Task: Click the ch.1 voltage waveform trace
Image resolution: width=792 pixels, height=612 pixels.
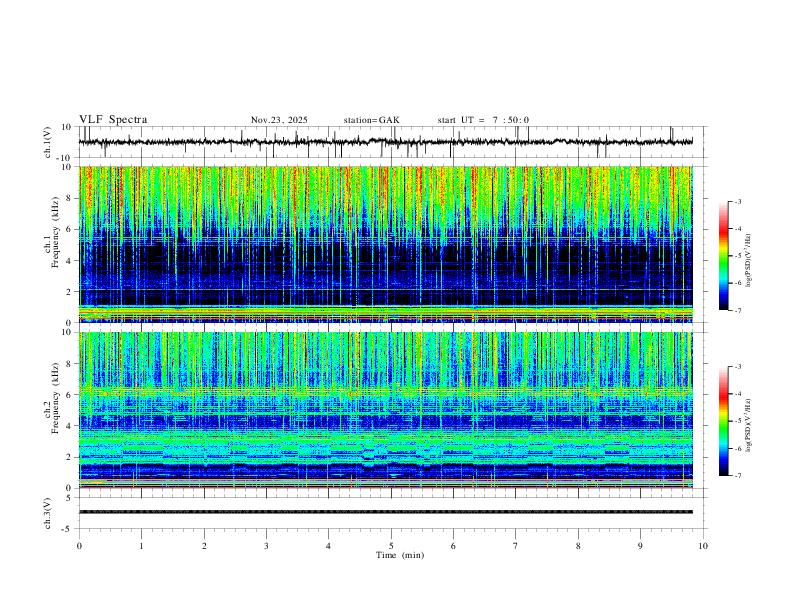Action: 386,142
